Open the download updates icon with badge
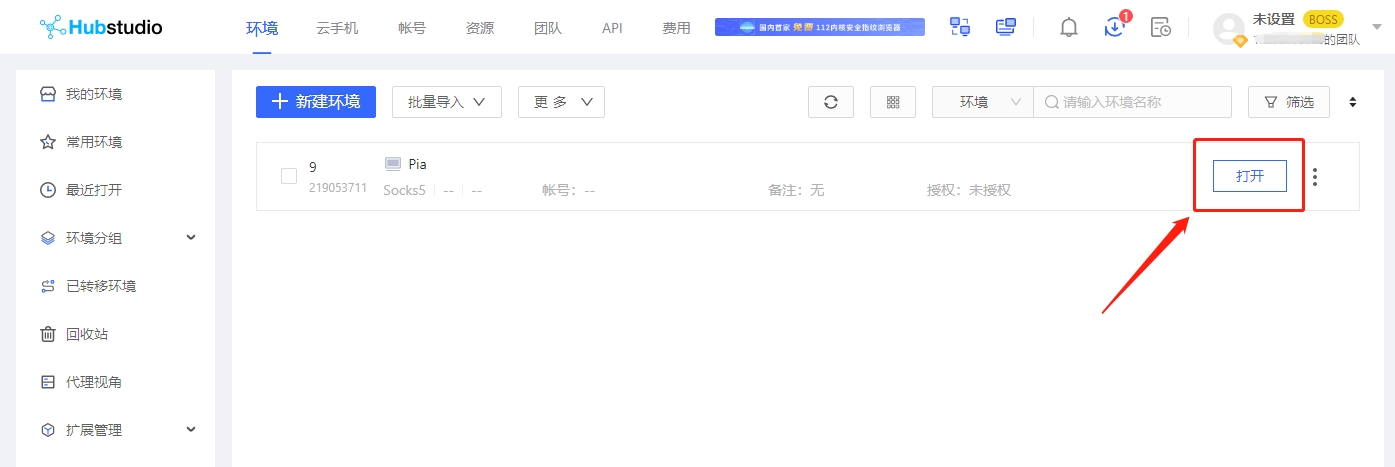The image size is (1395, 467). [1114, 27]
